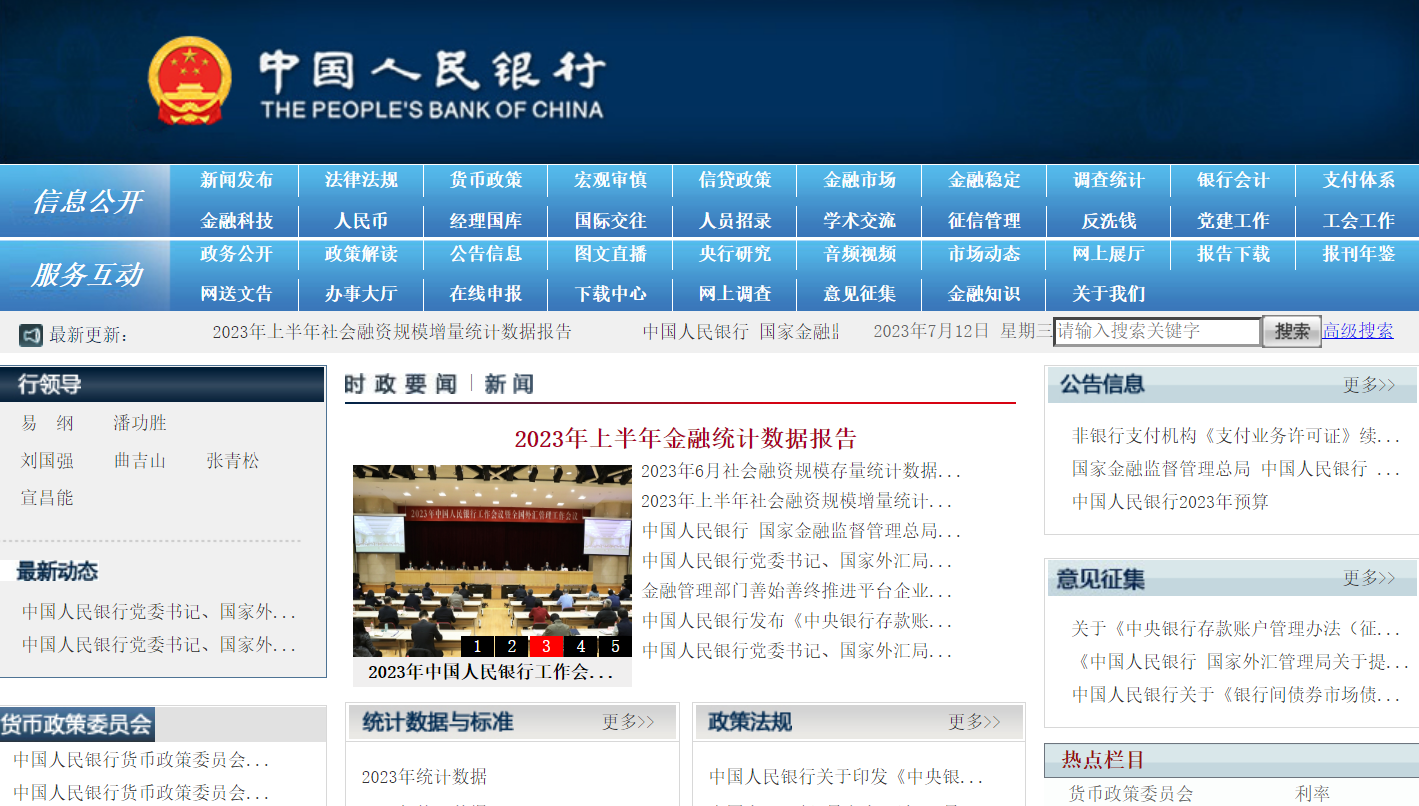
Task: Expand 更多 in the 意见征集 panel
Action: pos(1368,578)
